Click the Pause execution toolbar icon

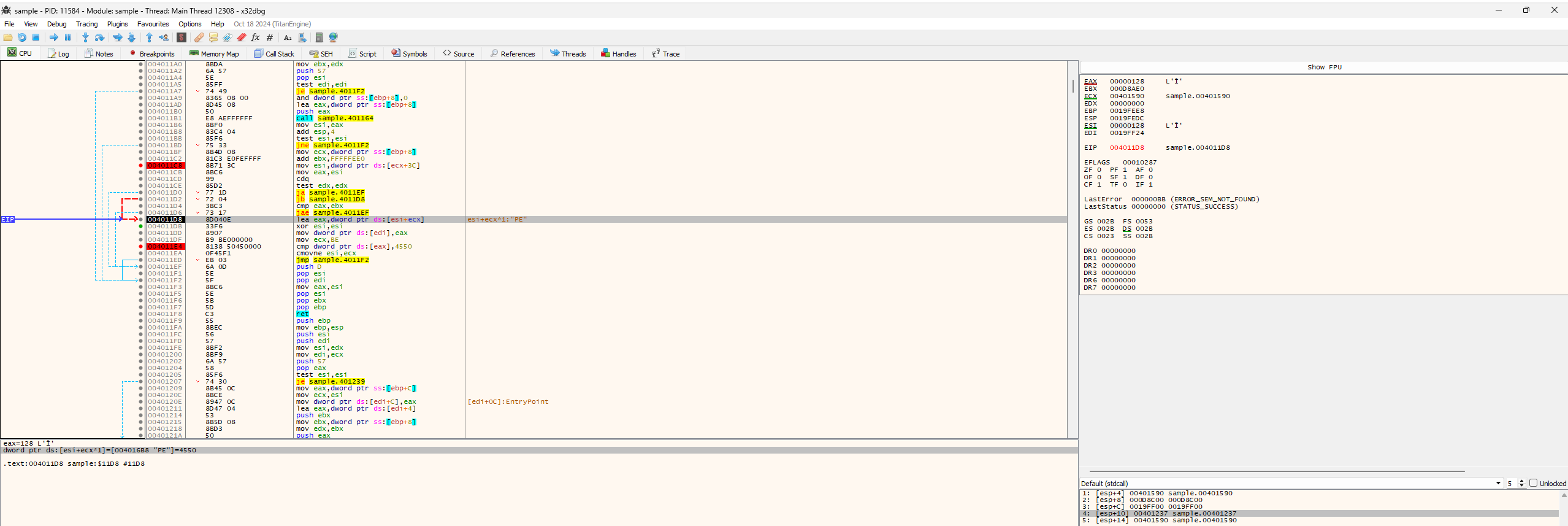(67, 37)
